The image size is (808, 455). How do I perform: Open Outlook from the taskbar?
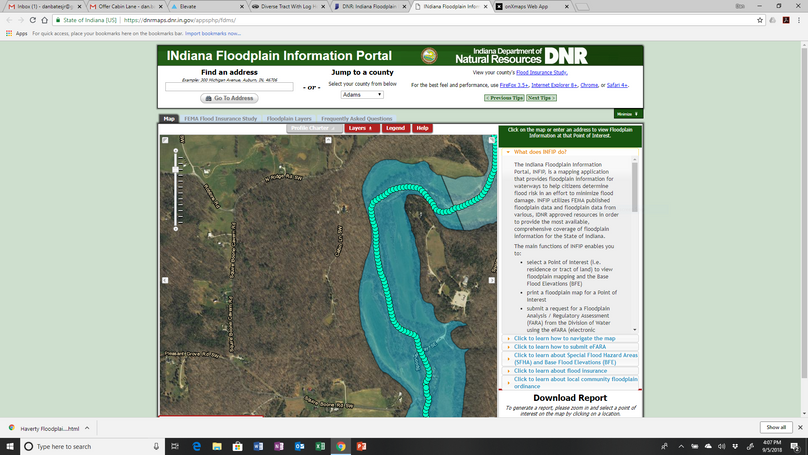299,446
